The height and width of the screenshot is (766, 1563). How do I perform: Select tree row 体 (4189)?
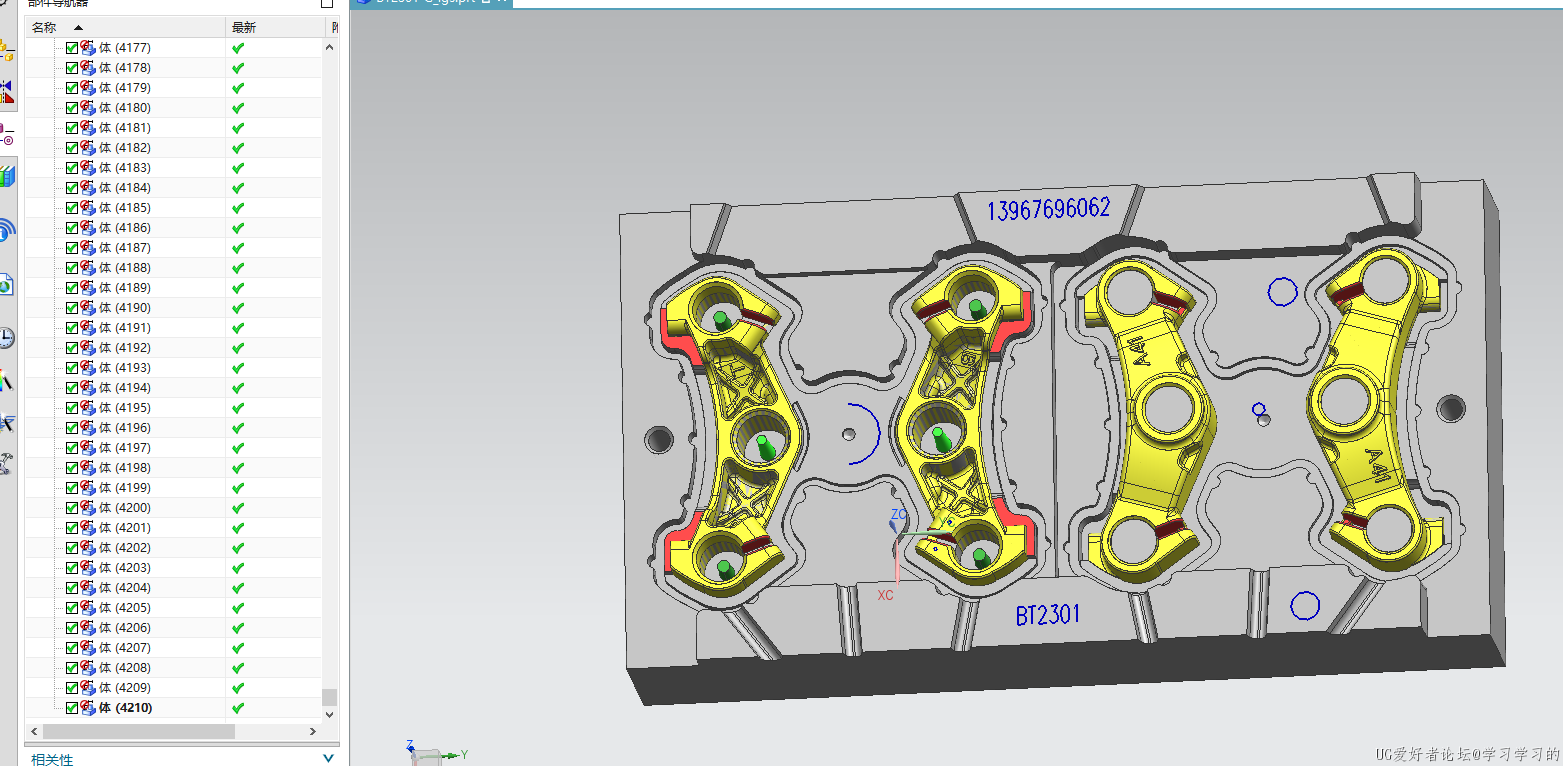174,288
